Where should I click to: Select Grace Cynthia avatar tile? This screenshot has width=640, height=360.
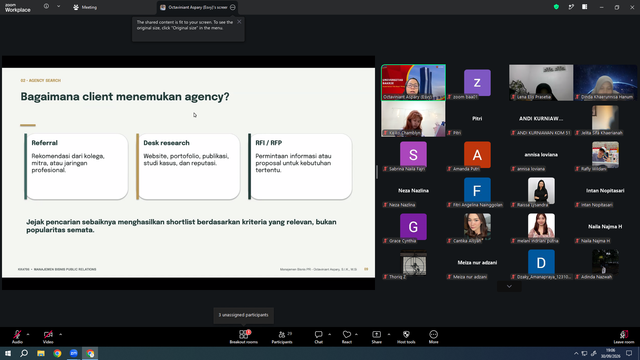click(x=413, y=227)
